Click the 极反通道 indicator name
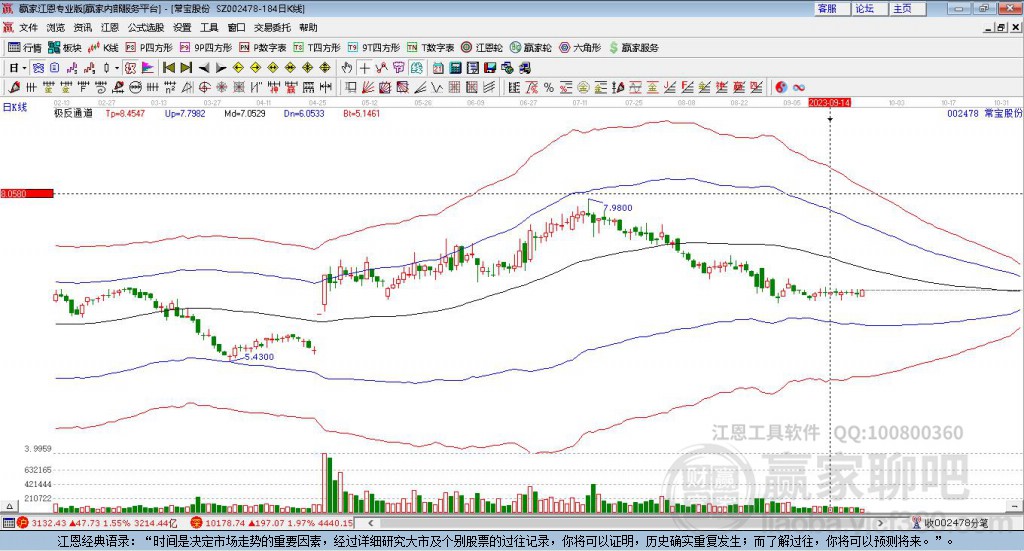Screen dimensions: 1024x551 (x=73, y=113)
